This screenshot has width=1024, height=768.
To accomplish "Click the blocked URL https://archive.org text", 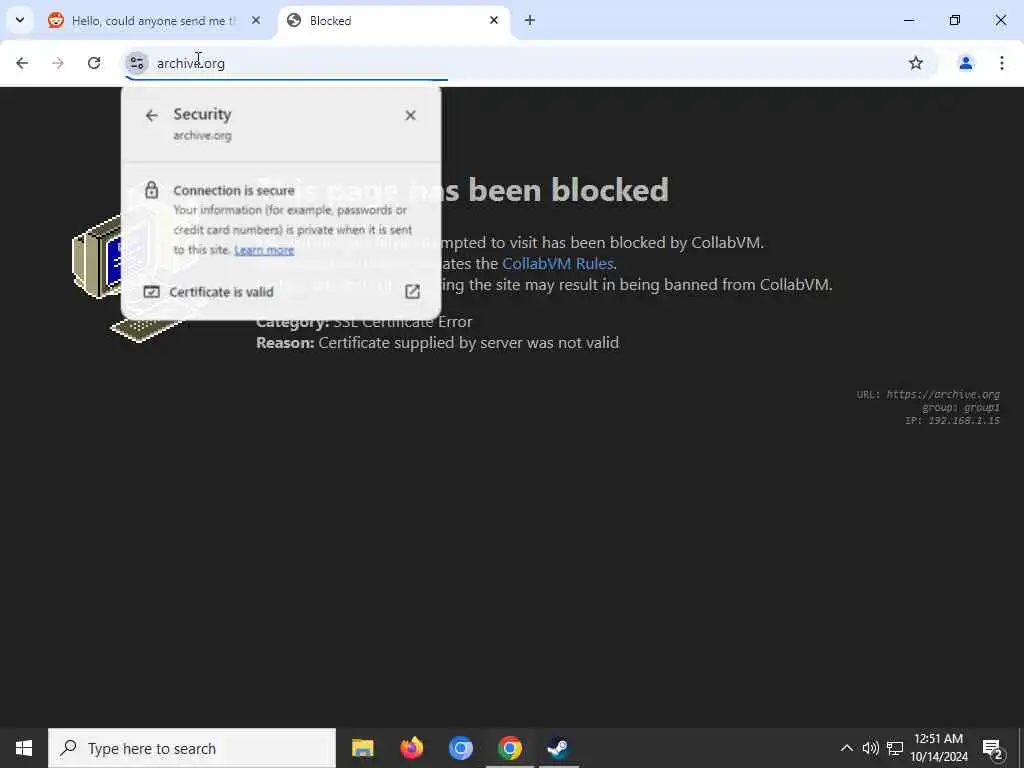I will click(x=942, y=394).
